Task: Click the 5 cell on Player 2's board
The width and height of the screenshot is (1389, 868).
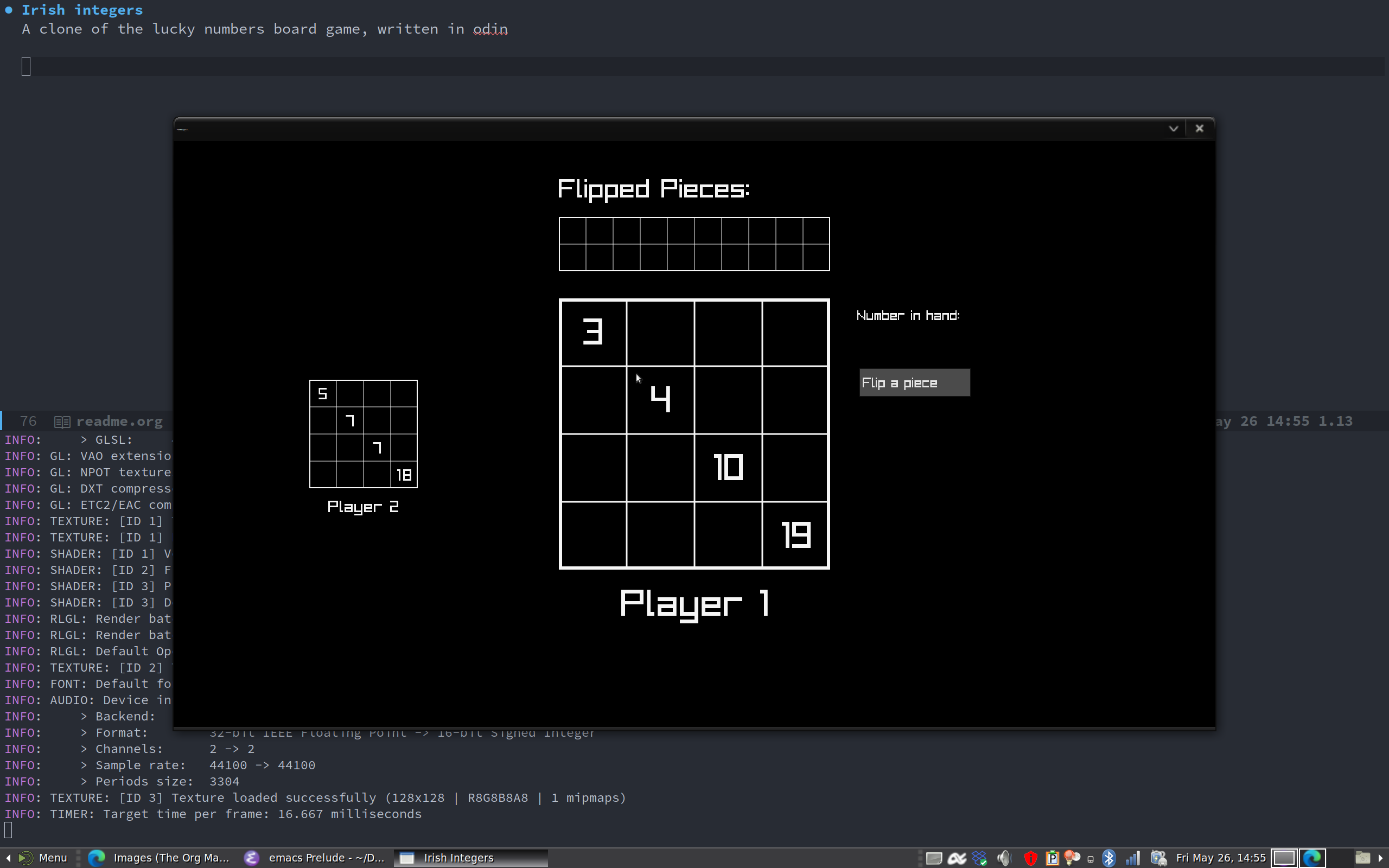Action: point(323,393)
